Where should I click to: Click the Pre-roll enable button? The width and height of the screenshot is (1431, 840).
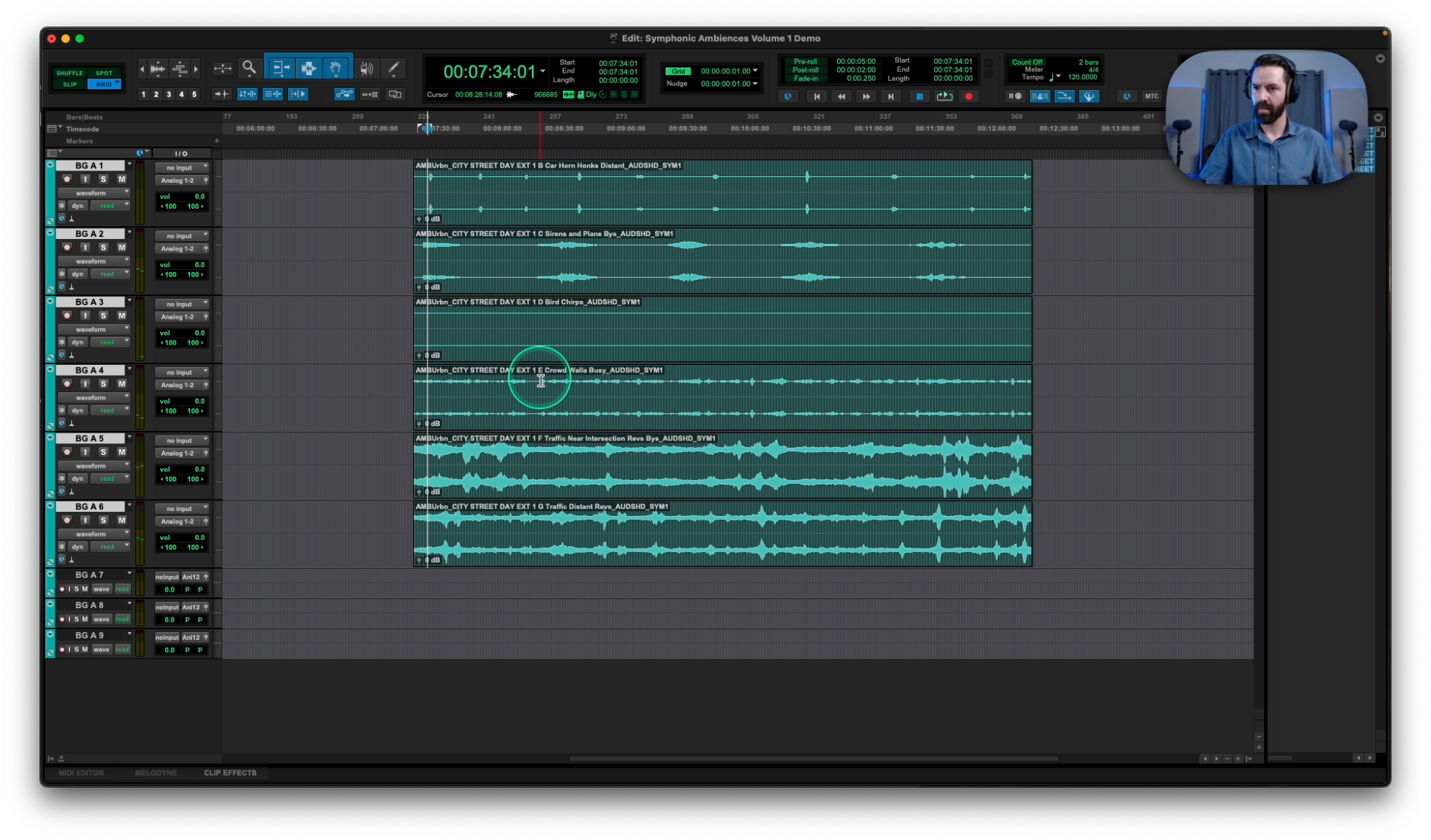click(x=805, y=62)
